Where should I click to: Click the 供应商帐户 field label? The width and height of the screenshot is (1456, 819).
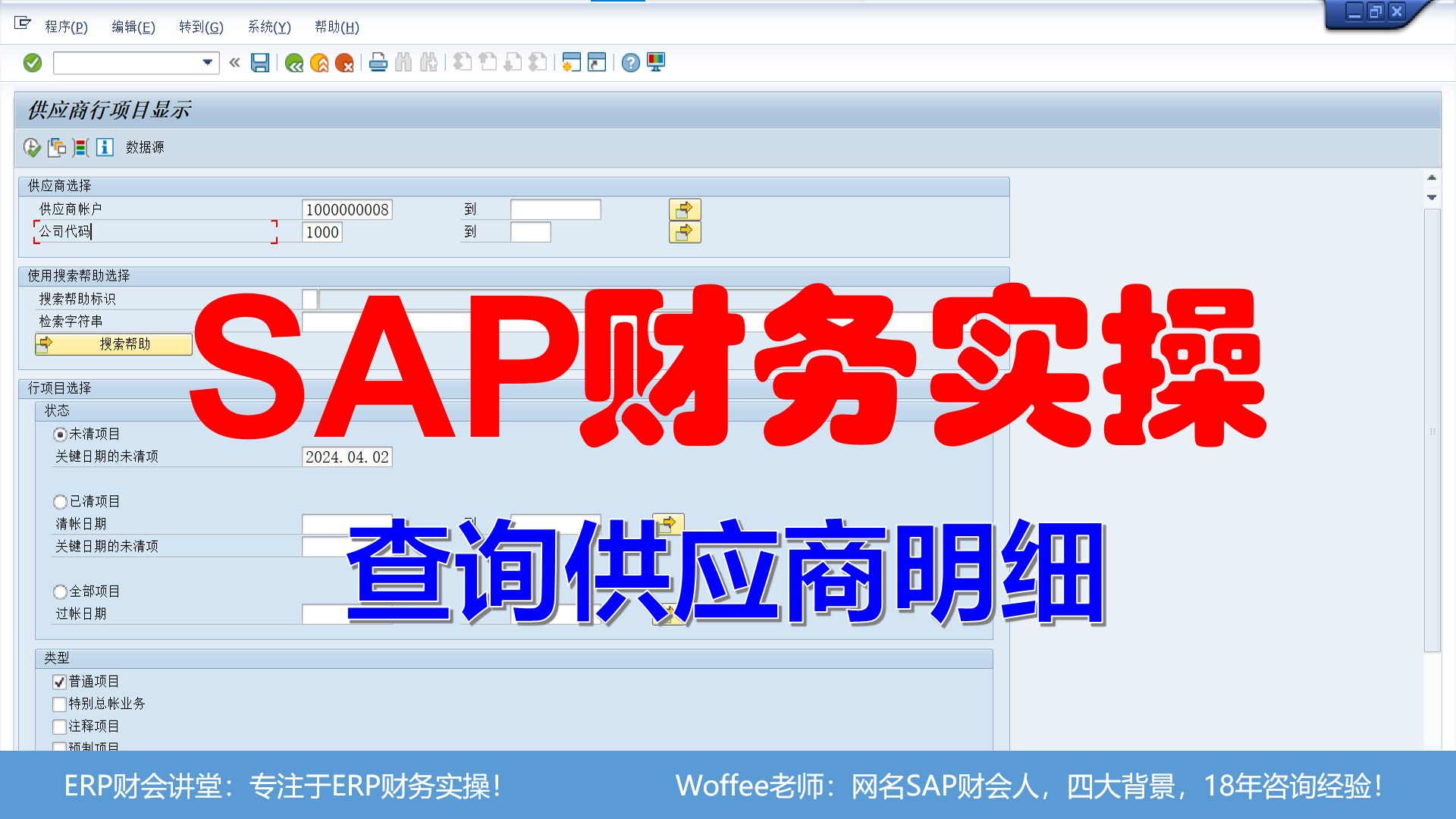[71, 209]
